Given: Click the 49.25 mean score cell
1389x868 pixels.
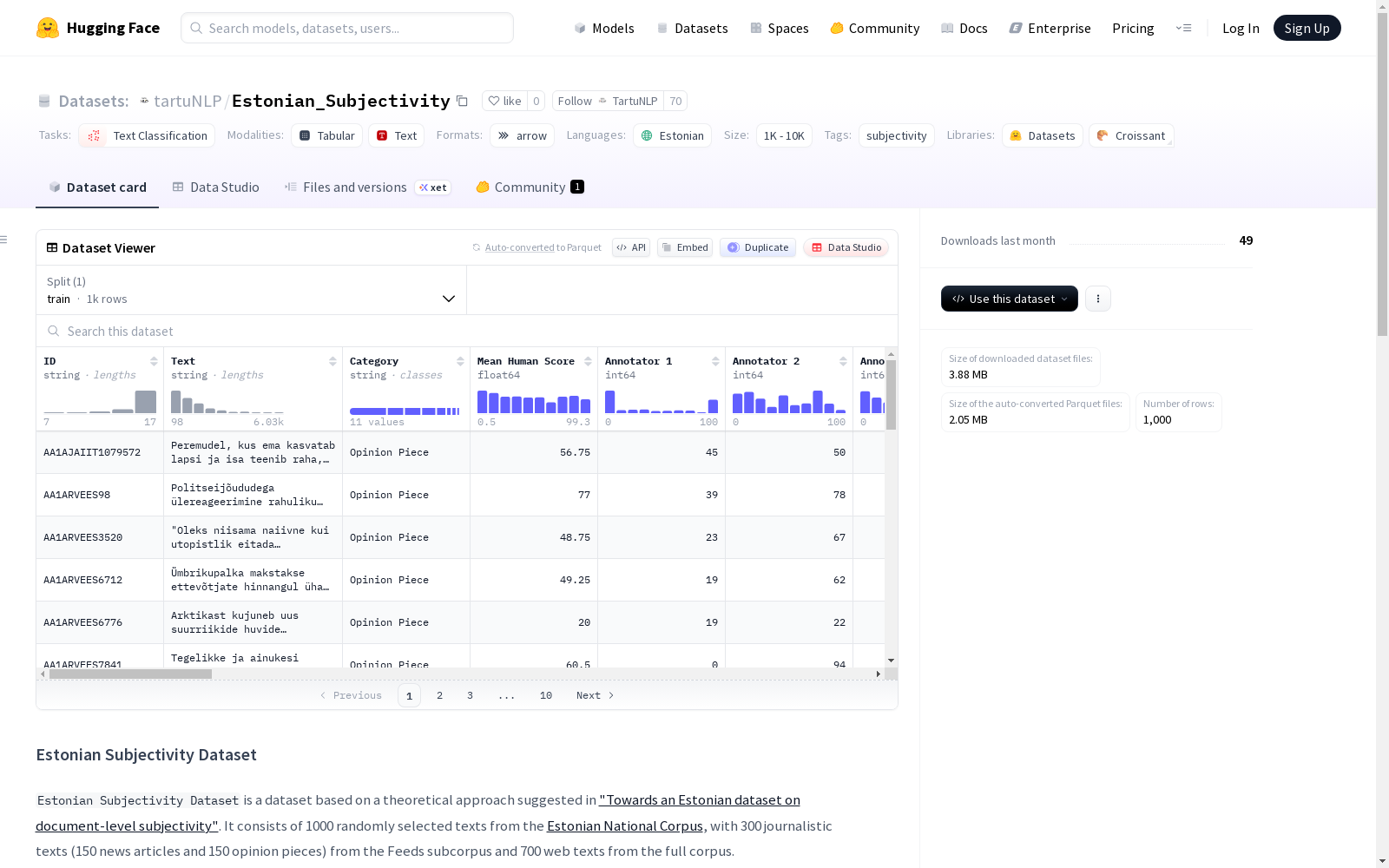Looking at the screenshot, I should tap(534, 580).
